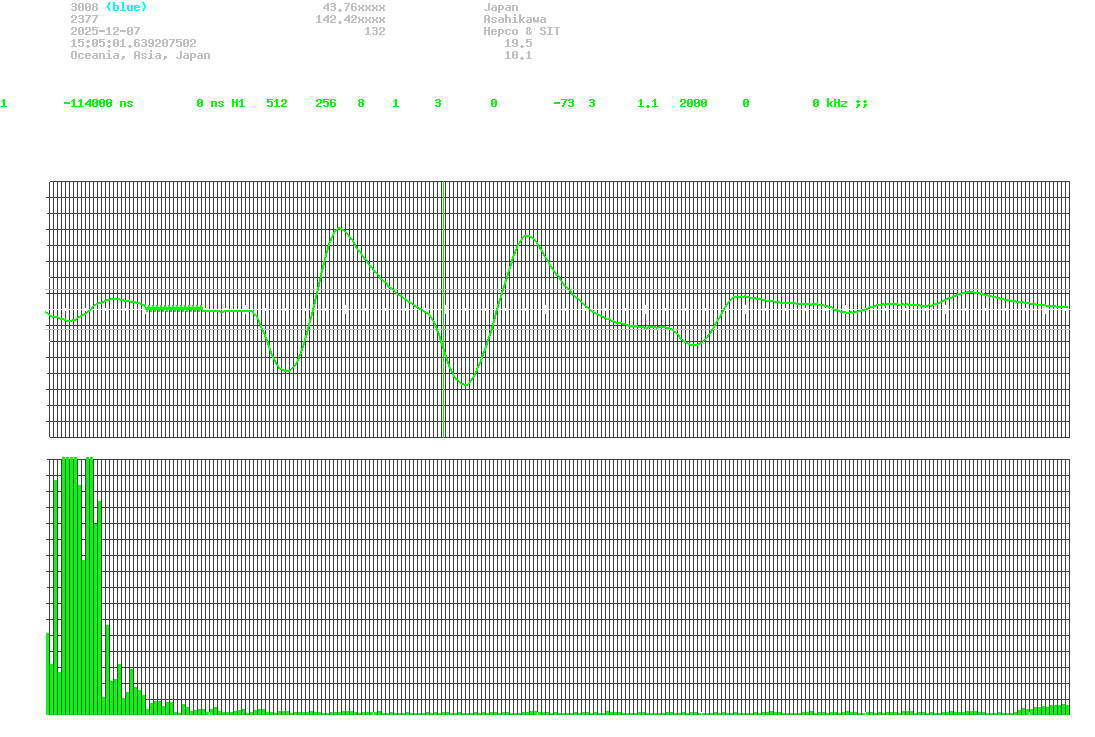Click the station number 3008
1095x737 pixels.
[x=84, y=7]
